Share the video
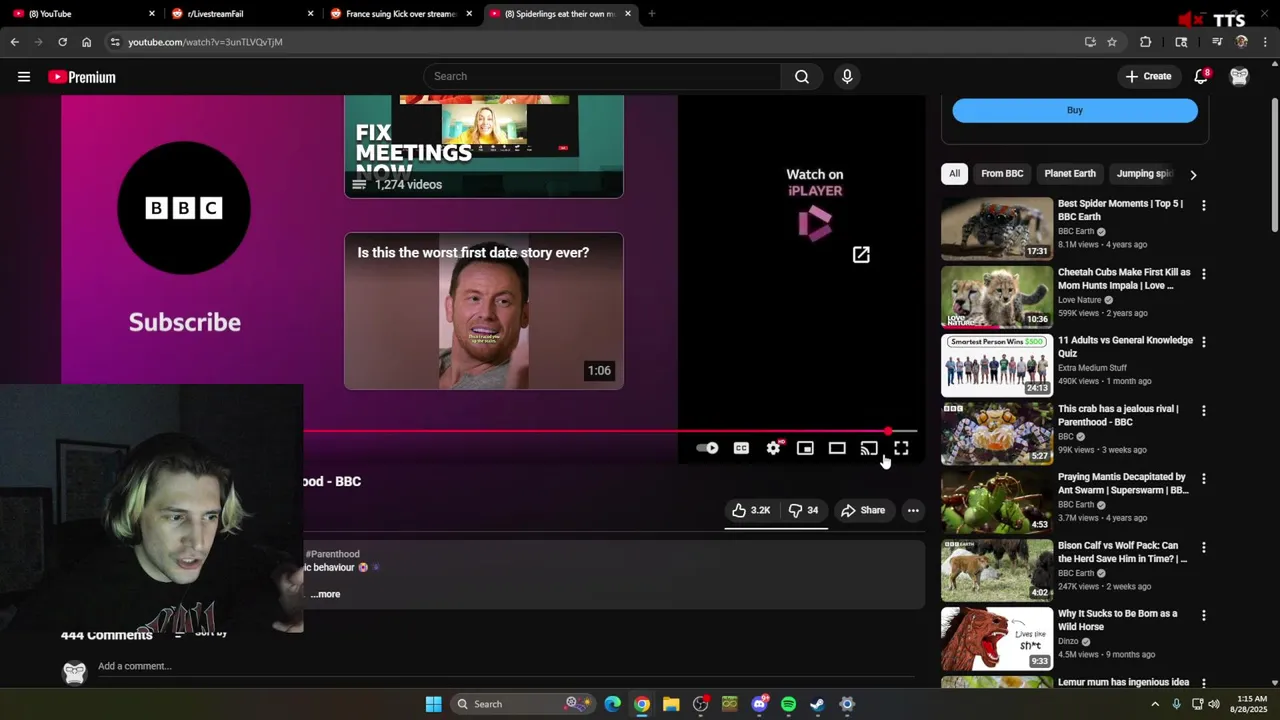Image resolution: width=1280 pixels, height=720 pixels. coord(862,510)
